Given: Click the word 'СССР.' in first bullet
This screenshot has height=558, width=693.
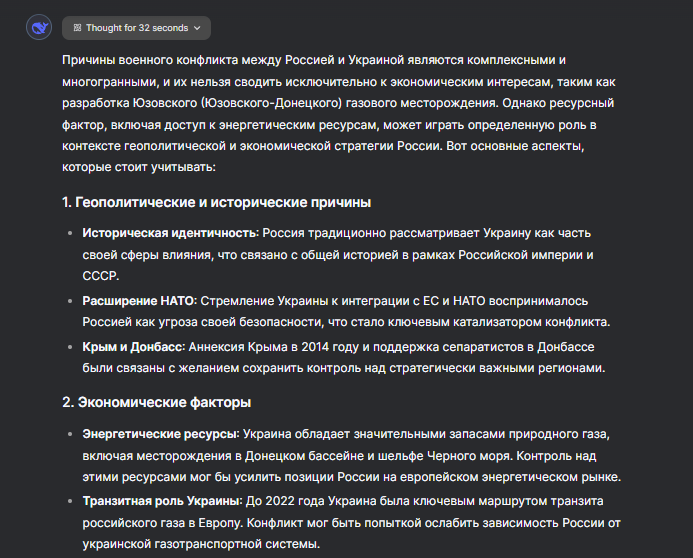Looking at the screenshot, I should pos(101,277).
